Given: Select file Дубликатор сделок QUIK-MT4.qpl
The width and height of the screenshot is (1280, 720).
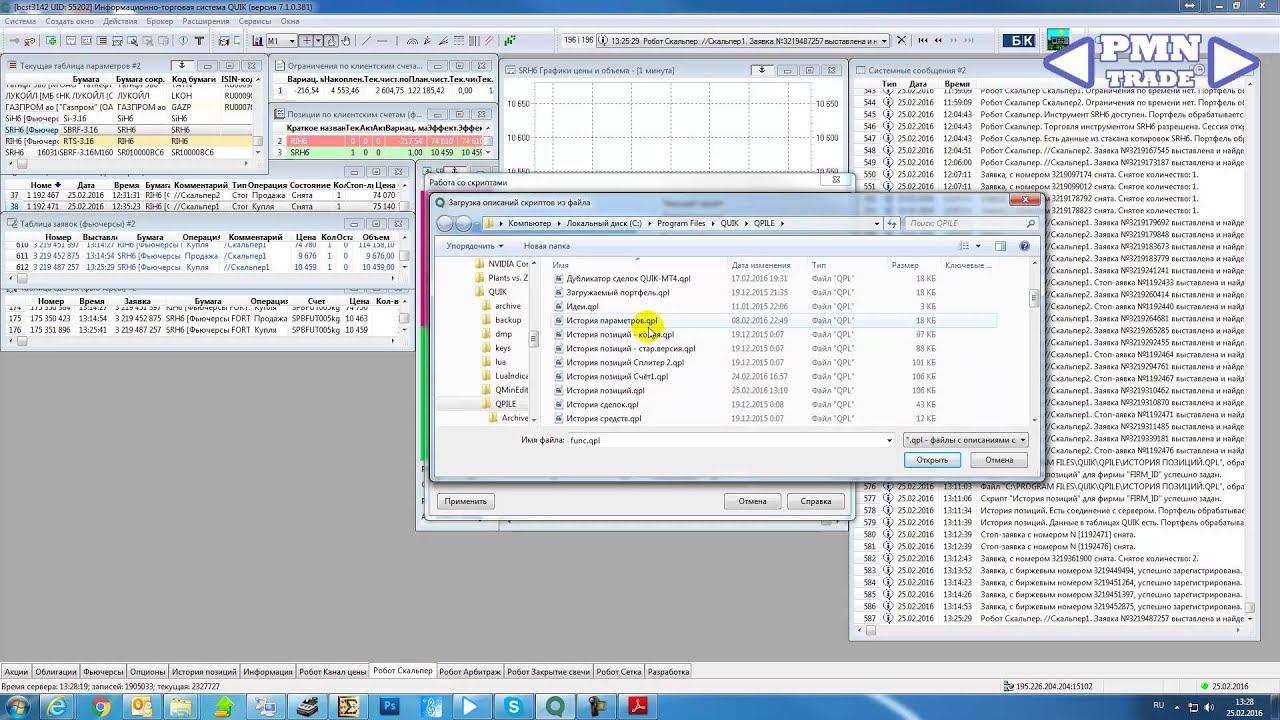Looking at the screenshot, I should point(628,278).
